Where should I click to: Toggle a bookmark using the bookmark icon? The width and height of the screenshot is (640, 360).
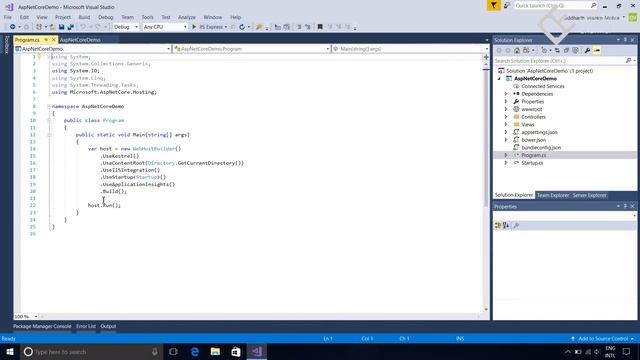click(320, 27)
